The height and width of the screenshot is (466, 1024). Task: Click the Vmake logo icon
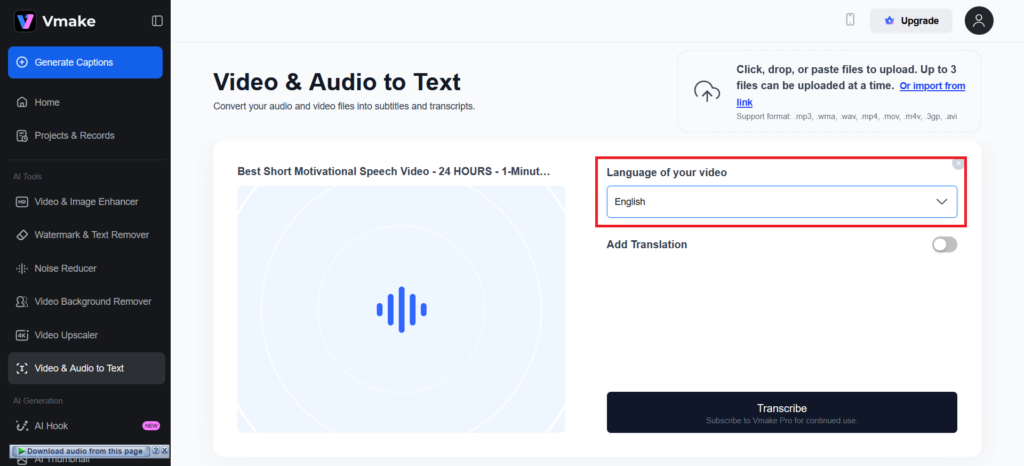(25, 21)
